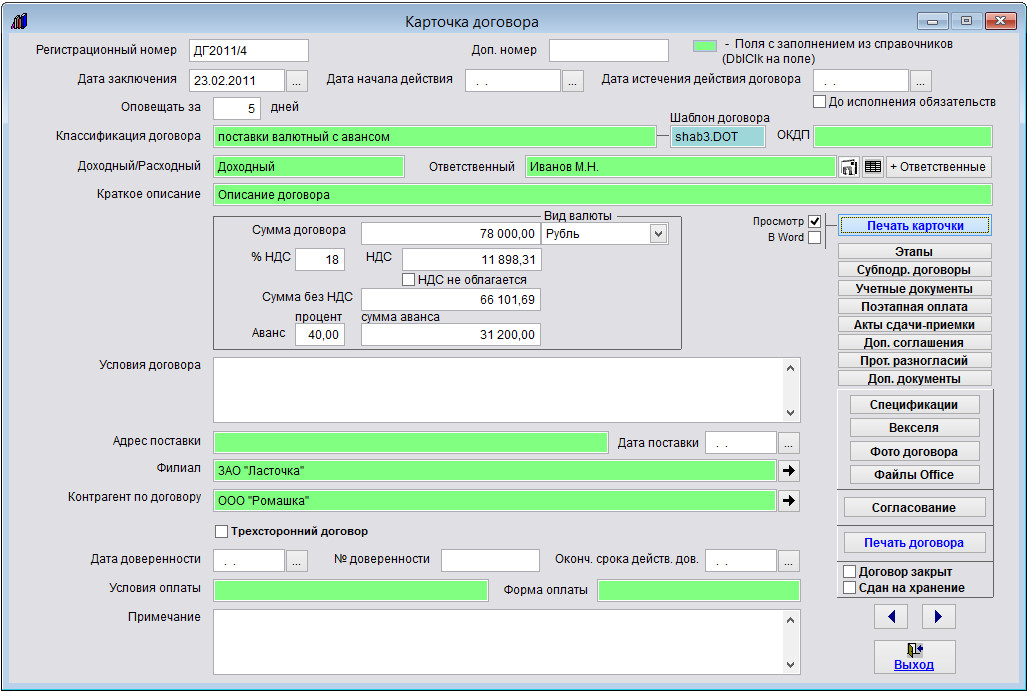1030x692 pixels.
Task: Open date picker for Дата заключения
Action: tap(299, 81)
